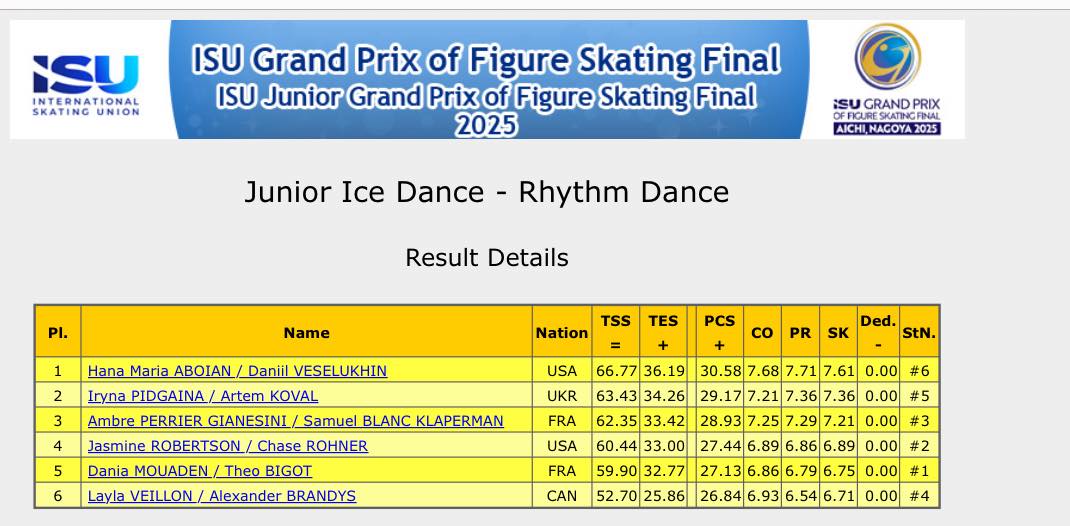Open Iryna PIDGAINA / Artem KOVAL link

click(203, 396)
